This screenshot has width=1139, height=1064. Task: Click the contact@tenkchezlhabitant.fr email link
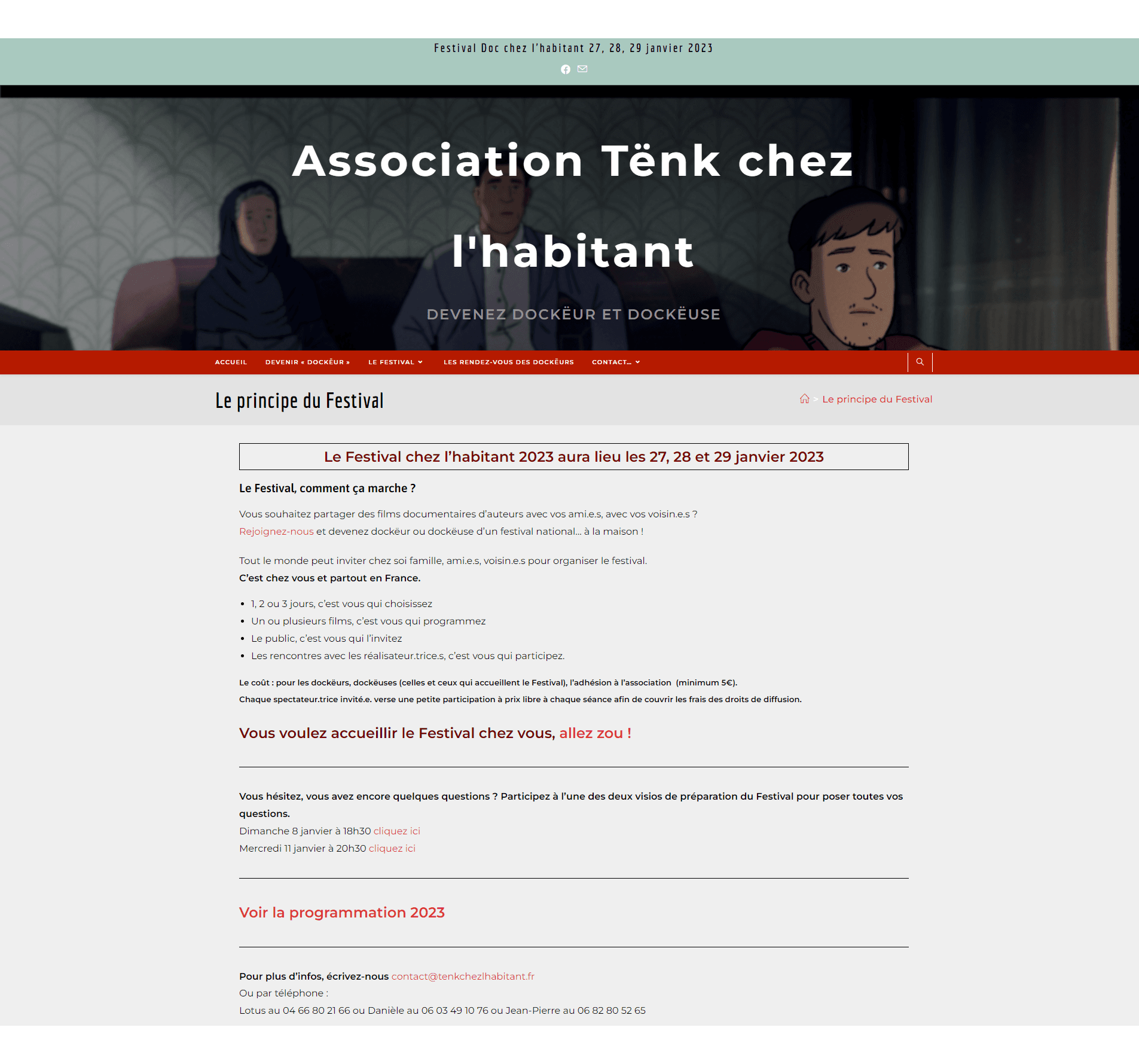(x=463, y=976)
